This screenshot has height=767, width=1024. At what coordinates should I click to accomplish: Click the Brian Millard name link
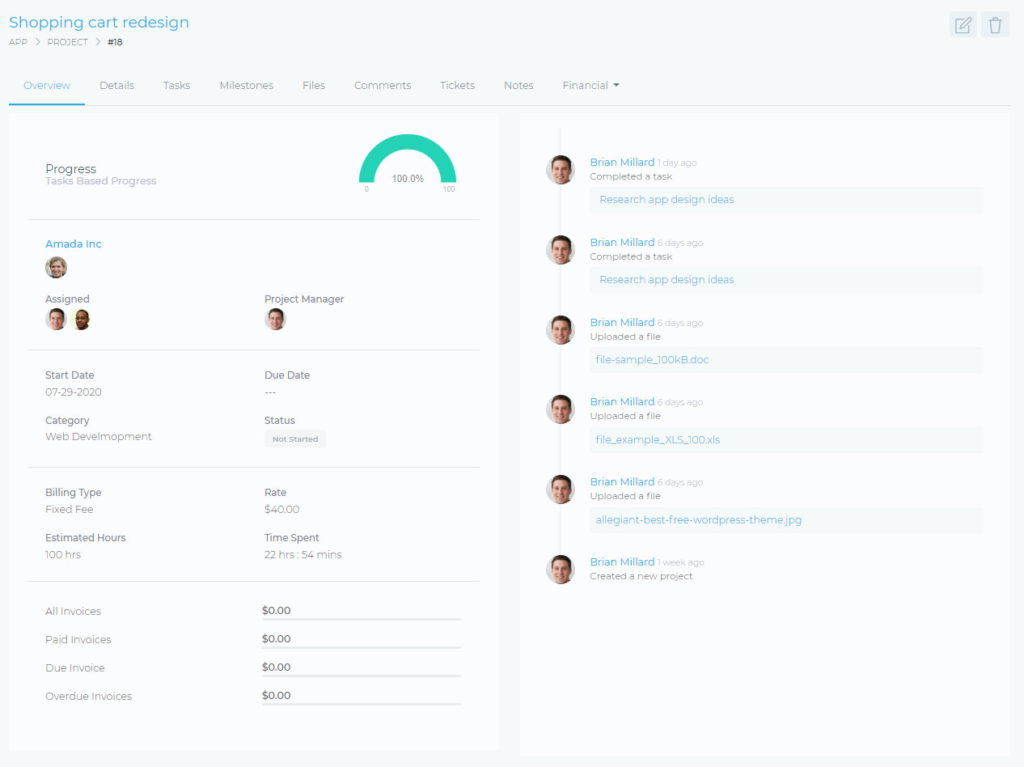click(x=622, y=161)
